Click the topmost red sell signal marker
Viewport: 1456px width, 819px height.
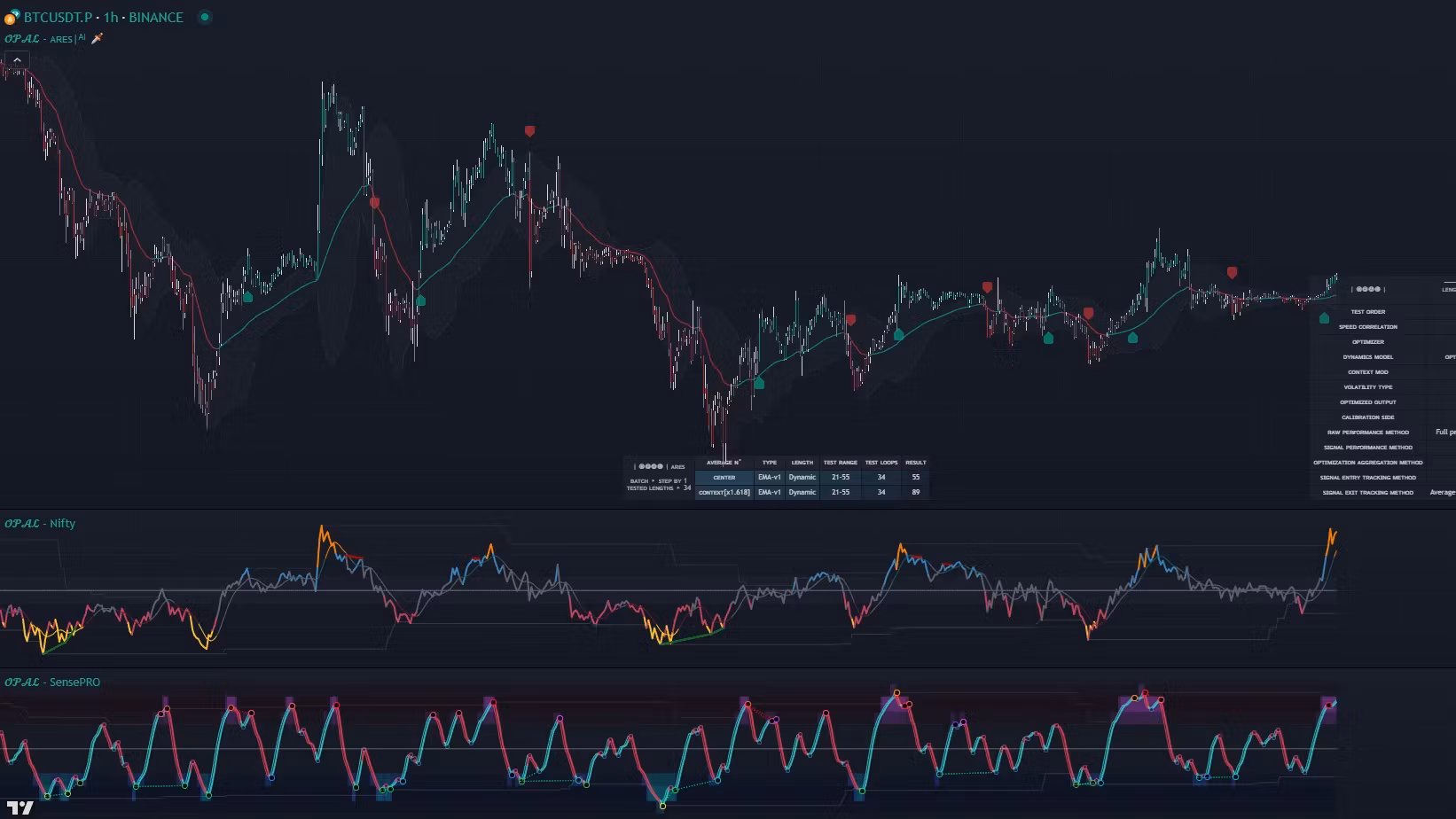tap(529, 131)
